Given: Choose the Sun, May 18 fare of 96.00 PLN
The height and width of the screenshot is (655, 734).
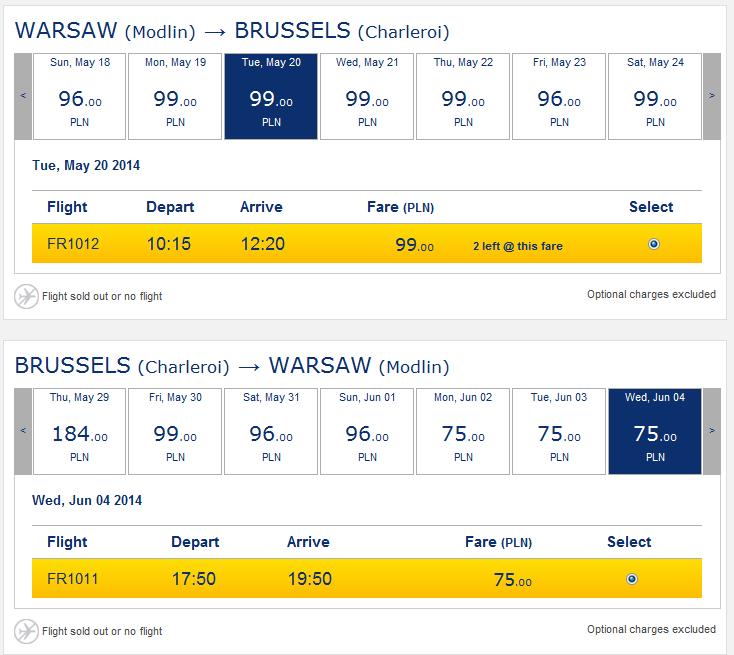Looking at the screenshot, I should pos(80,96).
